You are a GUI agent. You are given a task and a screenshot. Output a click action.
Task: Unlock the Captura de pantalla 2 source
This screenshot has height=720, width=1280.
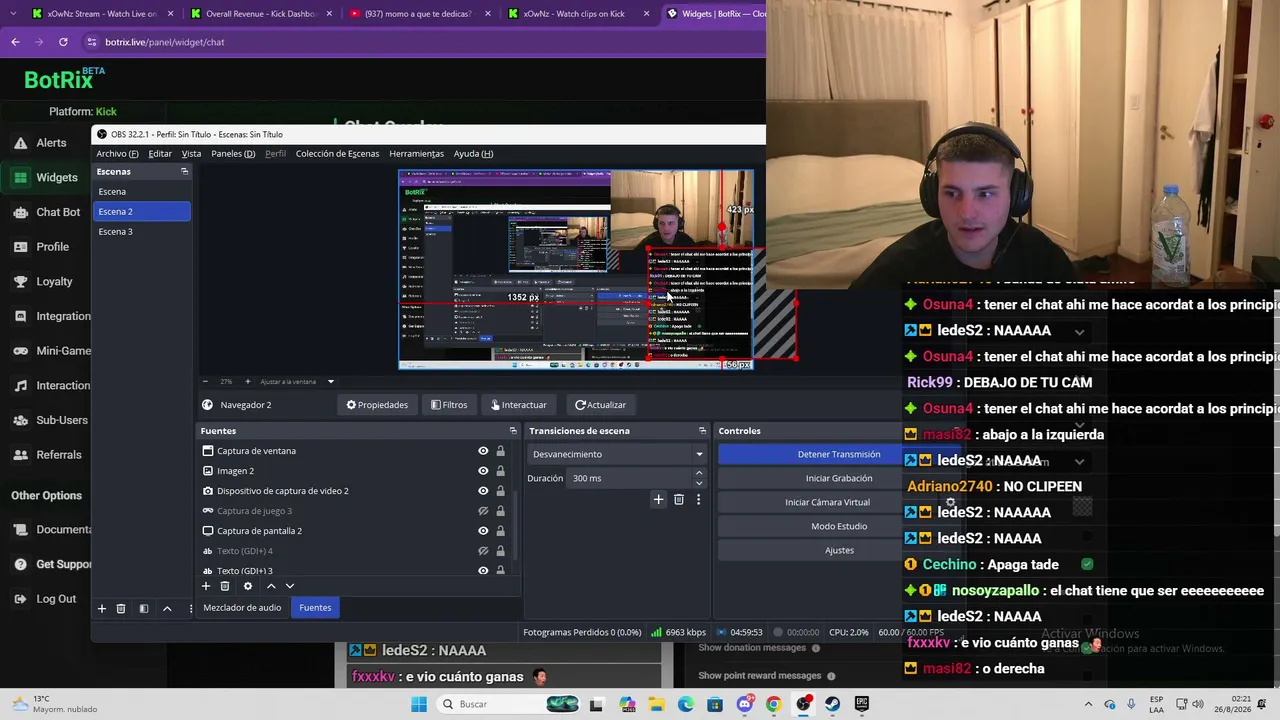pos(500,531)
